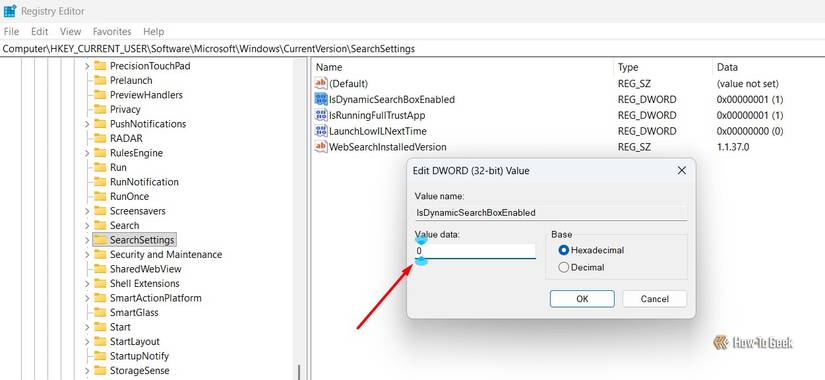Click the PrecisionTouchPad folder icon
The image size is (825, 380).
point(100,66)
